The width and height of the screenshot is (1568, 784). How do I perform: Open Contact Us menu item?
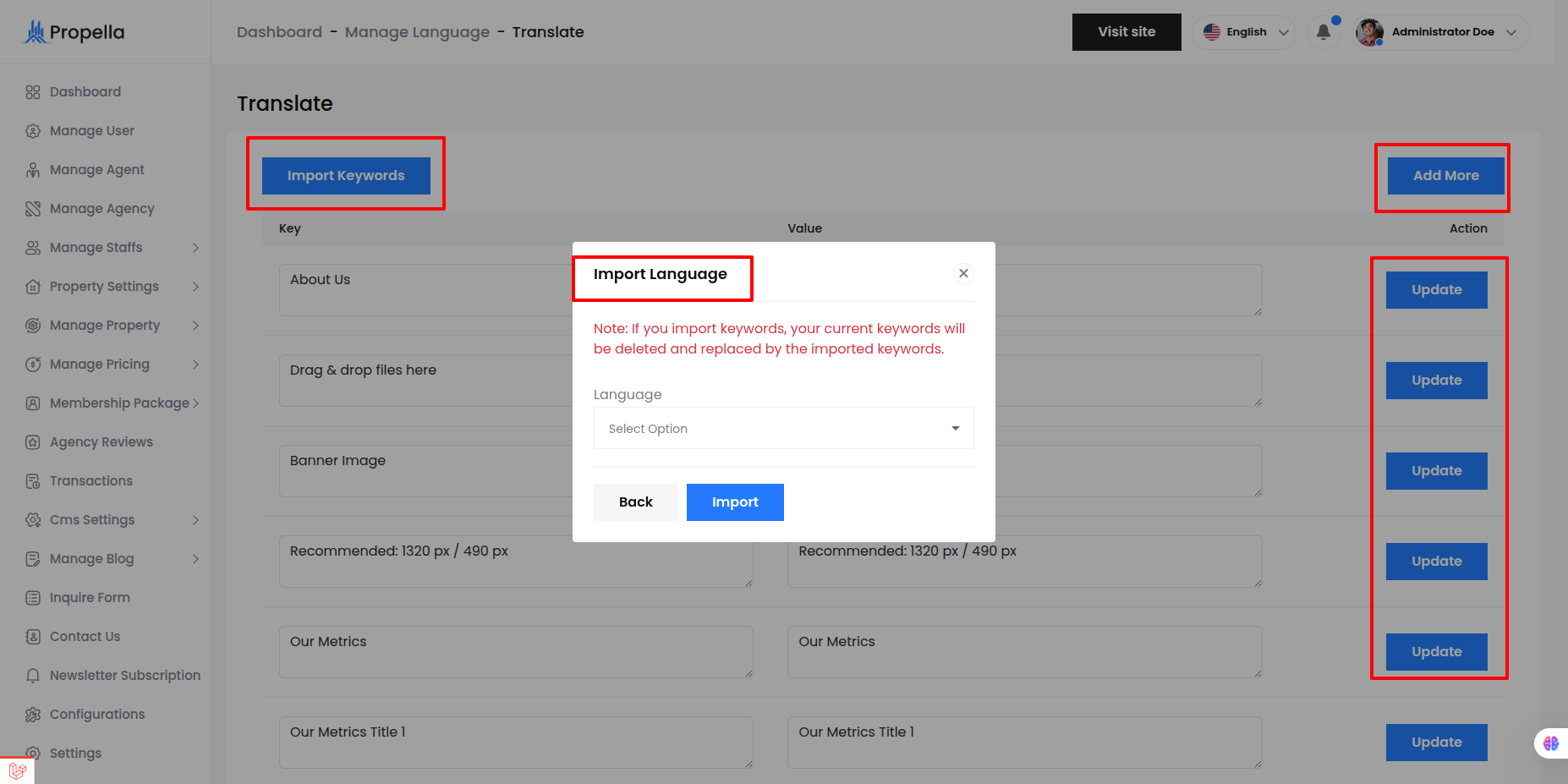(85, 637)
